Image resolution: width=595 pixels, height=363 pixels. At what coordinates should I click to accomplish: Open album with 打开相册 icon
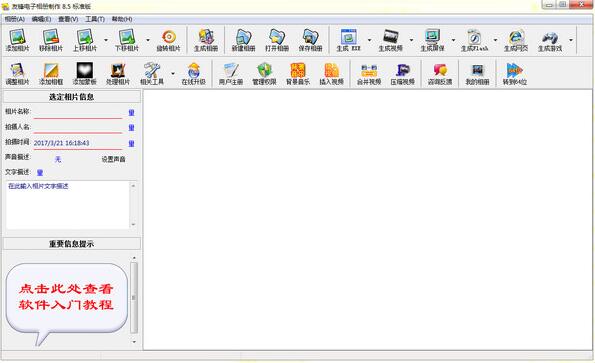277,37
